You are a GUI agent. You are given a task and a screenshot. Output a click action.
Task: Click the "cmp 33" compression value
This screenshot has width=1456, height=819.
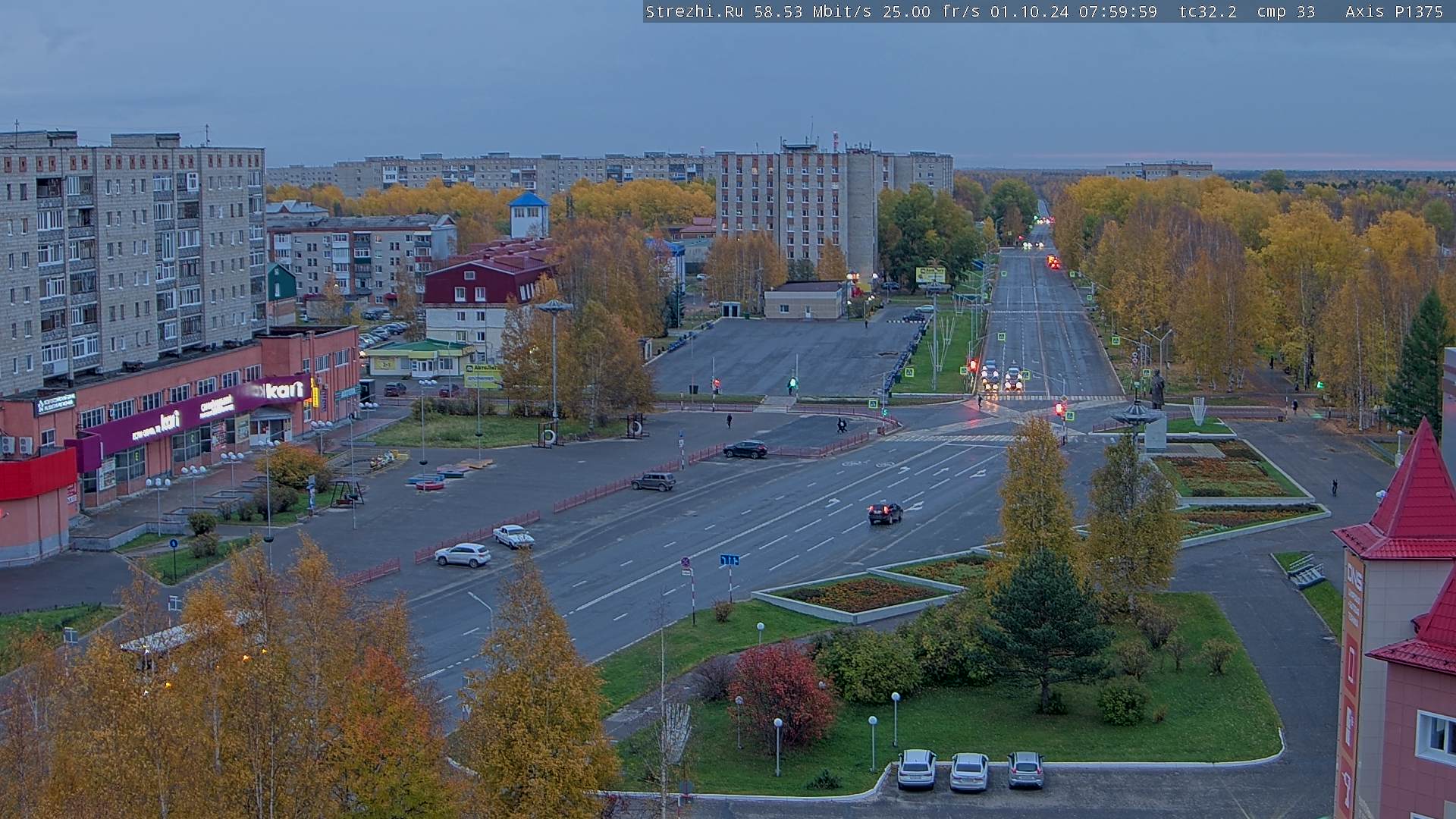(1286, 12)
